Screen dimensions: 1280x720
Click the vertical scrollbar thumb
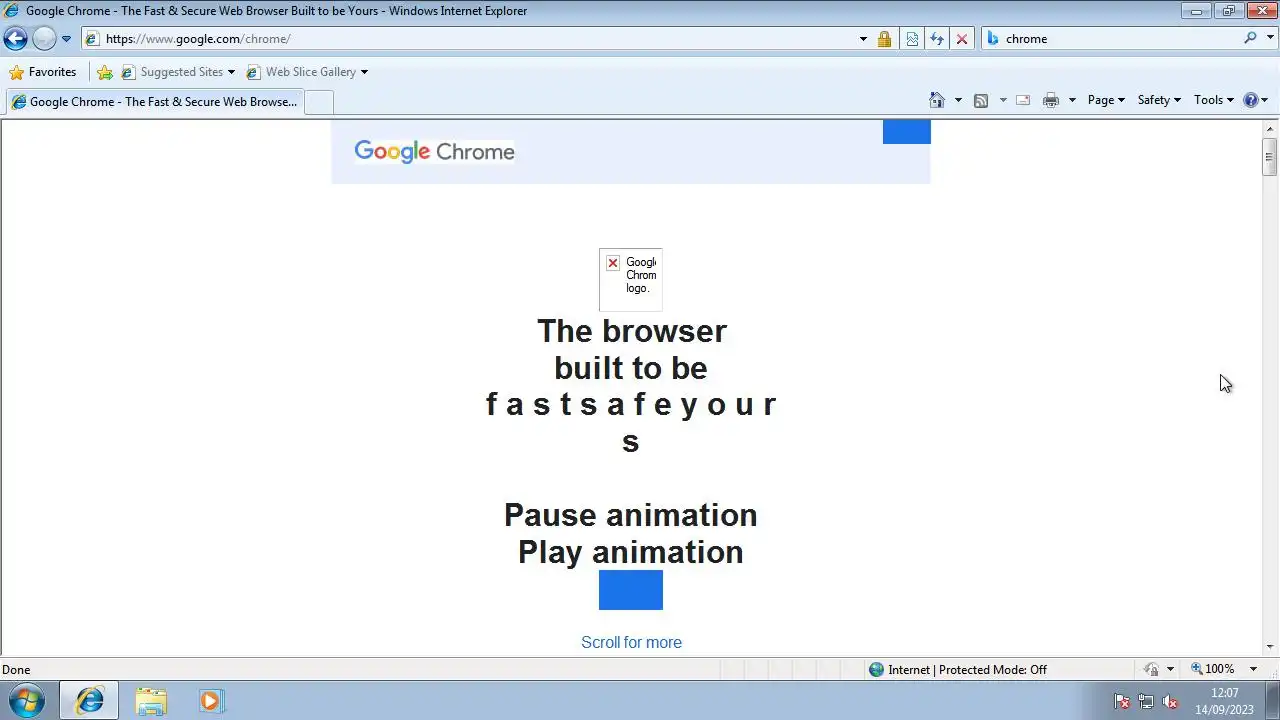(x=1270, y=157)
